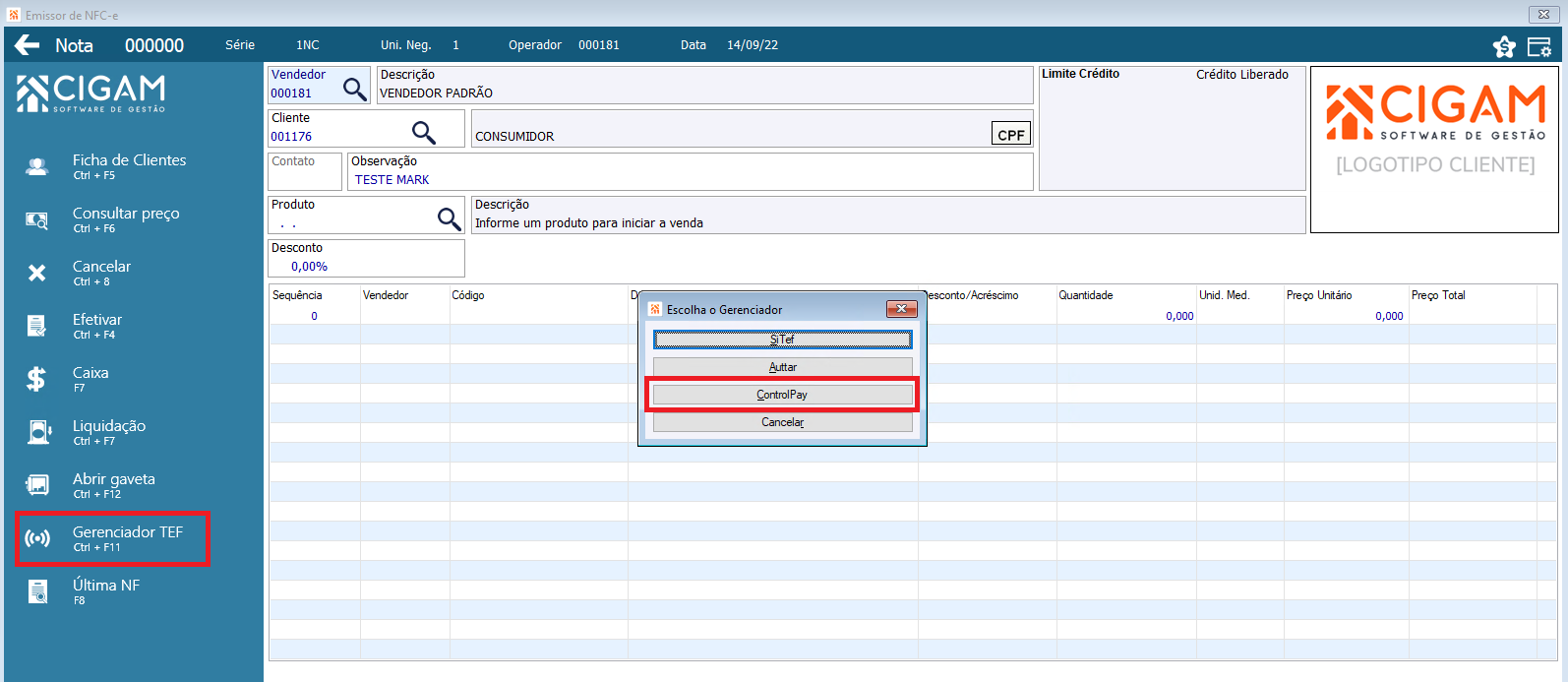Click the Limite Crédito label
The width and height of the screenshot is (1568, 682).
point(1080,74)
